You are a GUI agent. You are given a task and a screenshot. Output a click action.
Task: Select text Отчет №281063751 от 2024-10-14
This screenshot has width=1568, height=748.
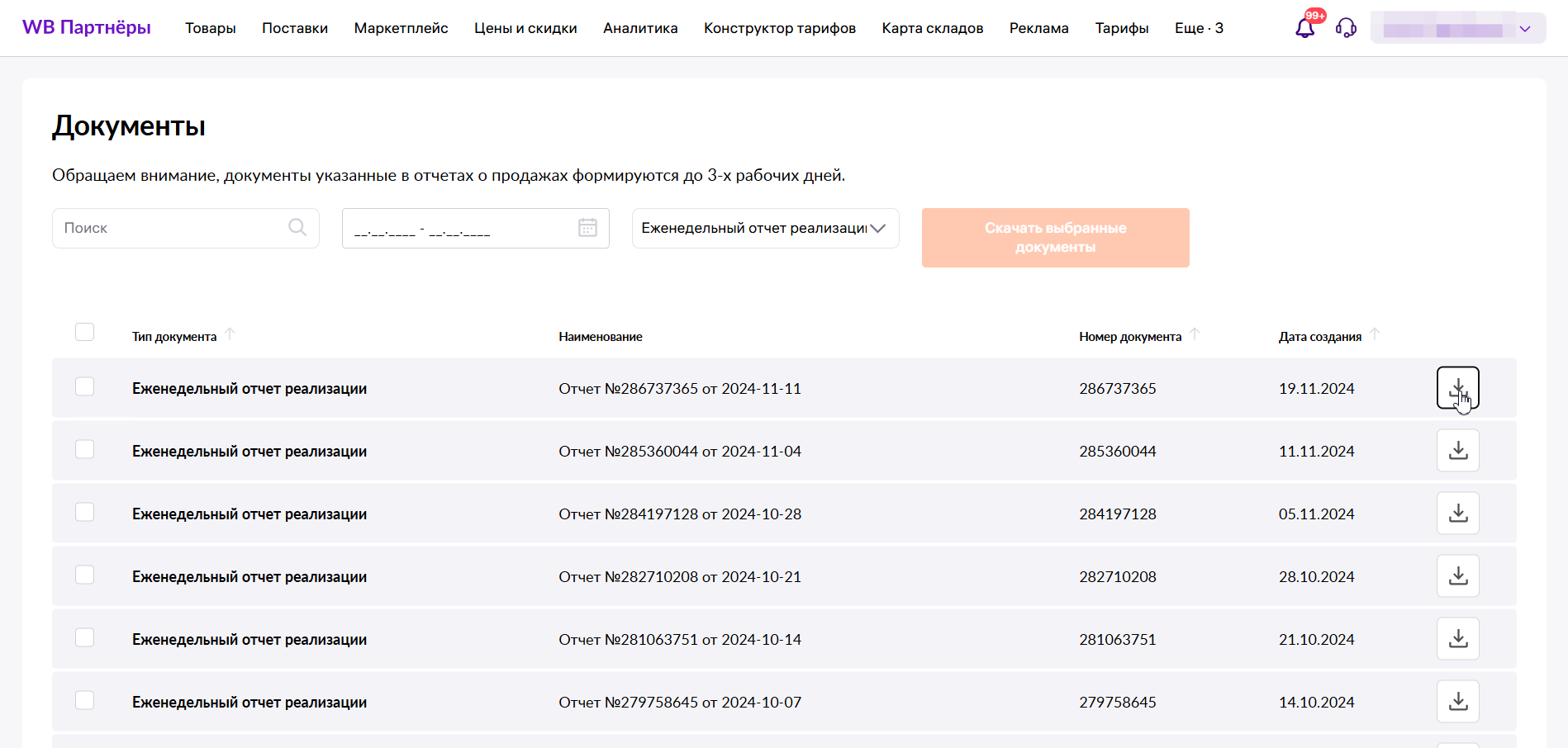pos(680,639)
